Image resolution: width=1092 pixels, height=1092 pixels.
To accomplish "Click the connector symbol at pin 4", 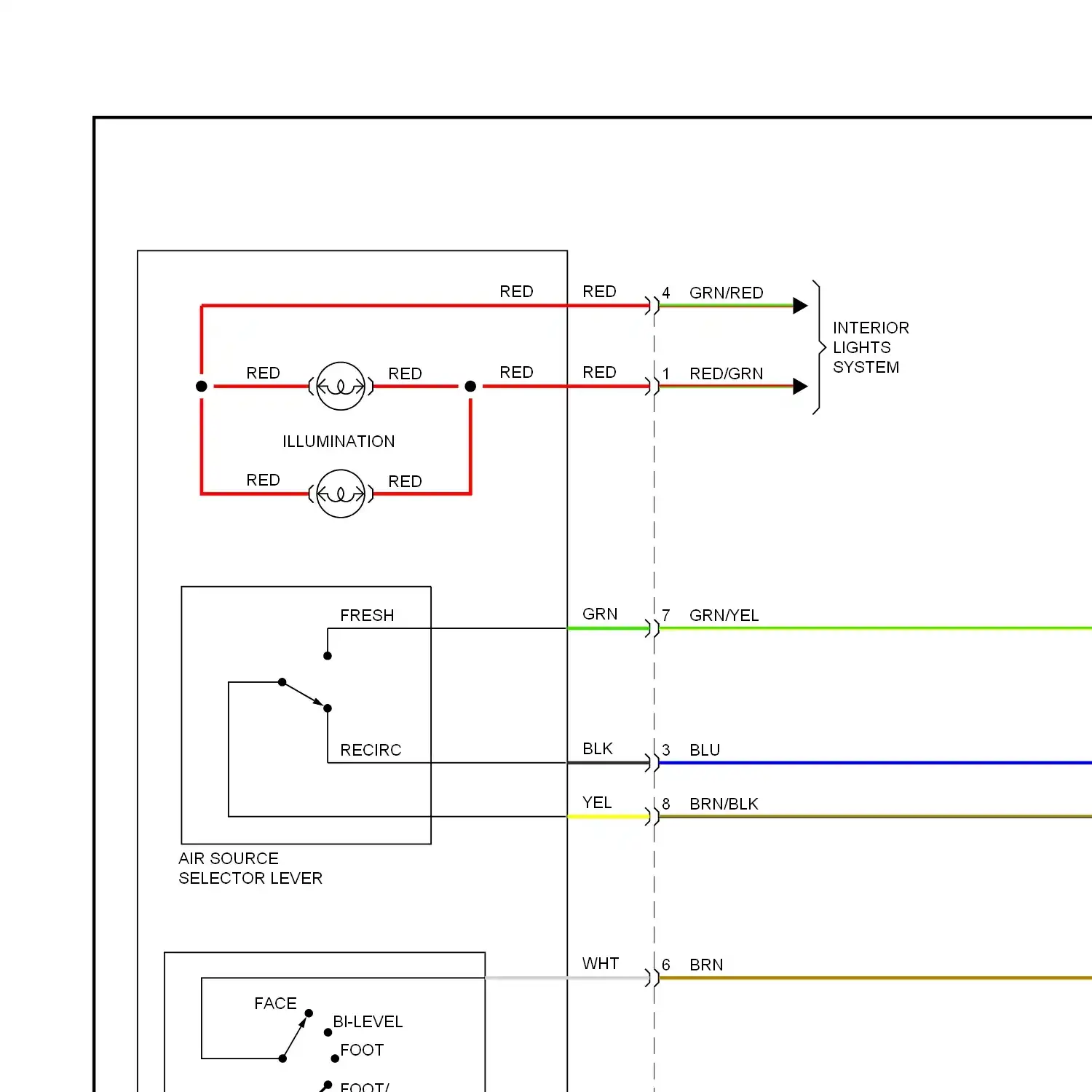I will coord(652,306).
